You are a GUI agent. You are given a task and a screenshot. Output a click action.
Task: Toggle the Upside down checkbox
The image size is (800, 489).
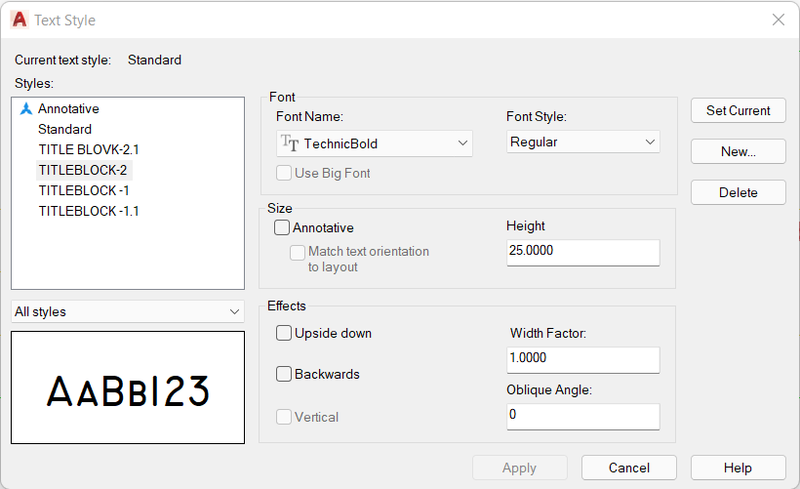pyautogui.click(x=284, y=333)
